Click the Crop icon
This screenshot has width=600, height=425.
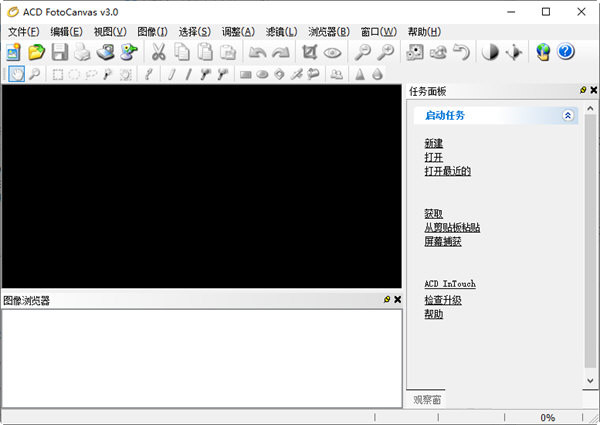(x=310, y=52)
